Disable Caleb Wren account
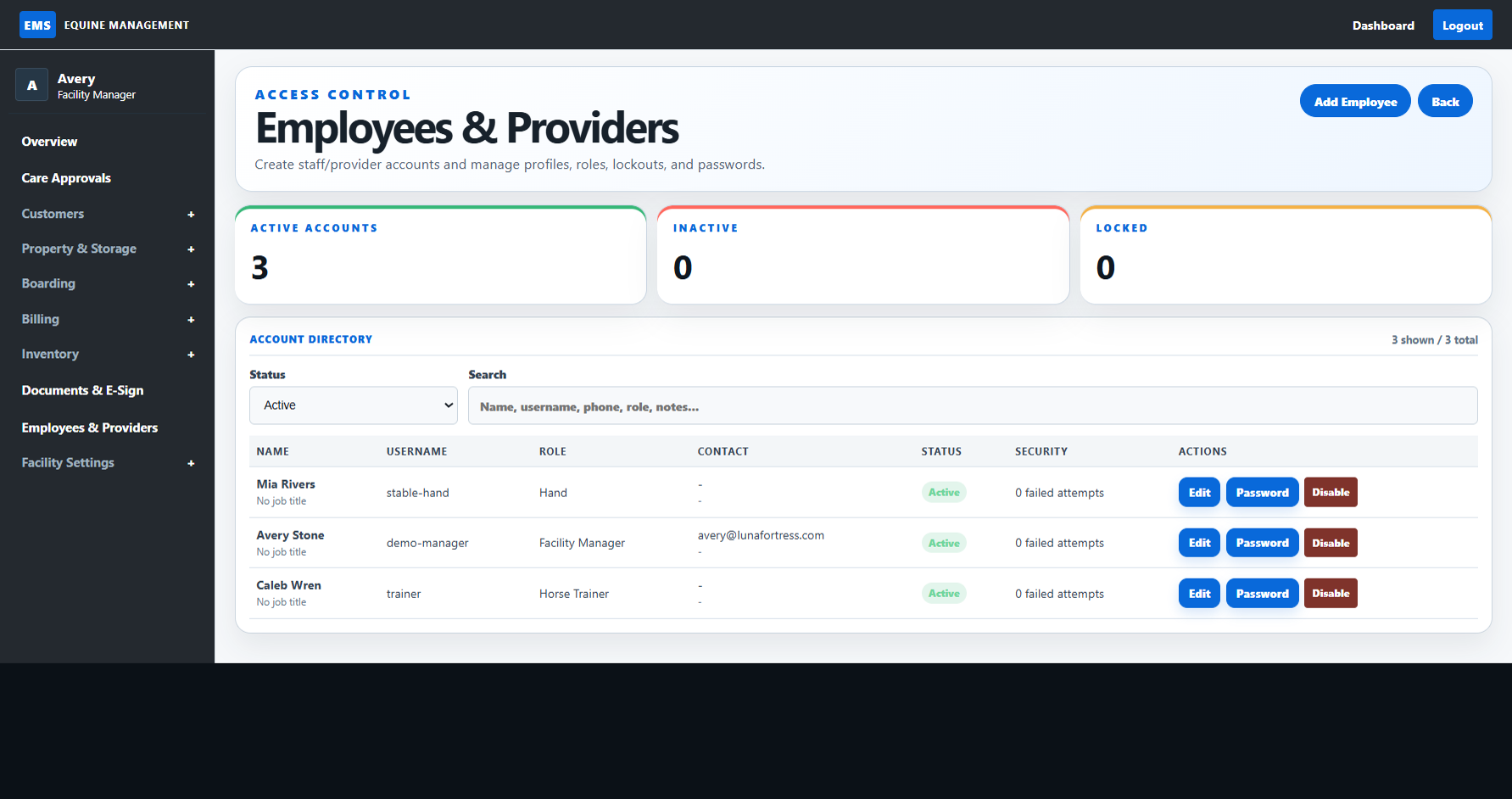Screen dimensions: 1512x799 click(x=1331, y=594)
